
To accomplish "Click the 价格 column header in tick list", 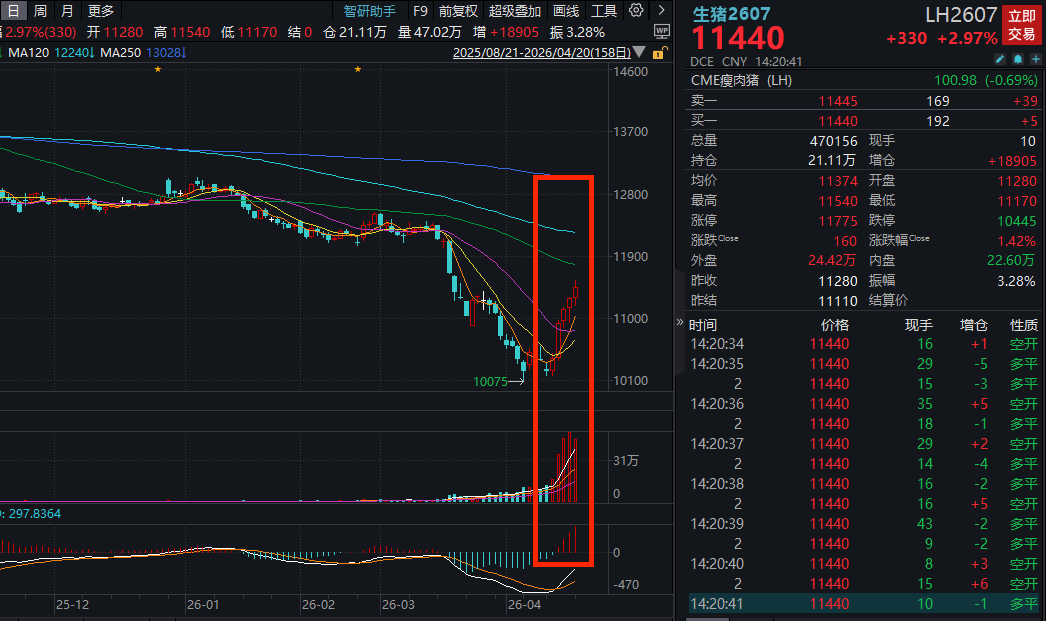I will pos(835,326).
